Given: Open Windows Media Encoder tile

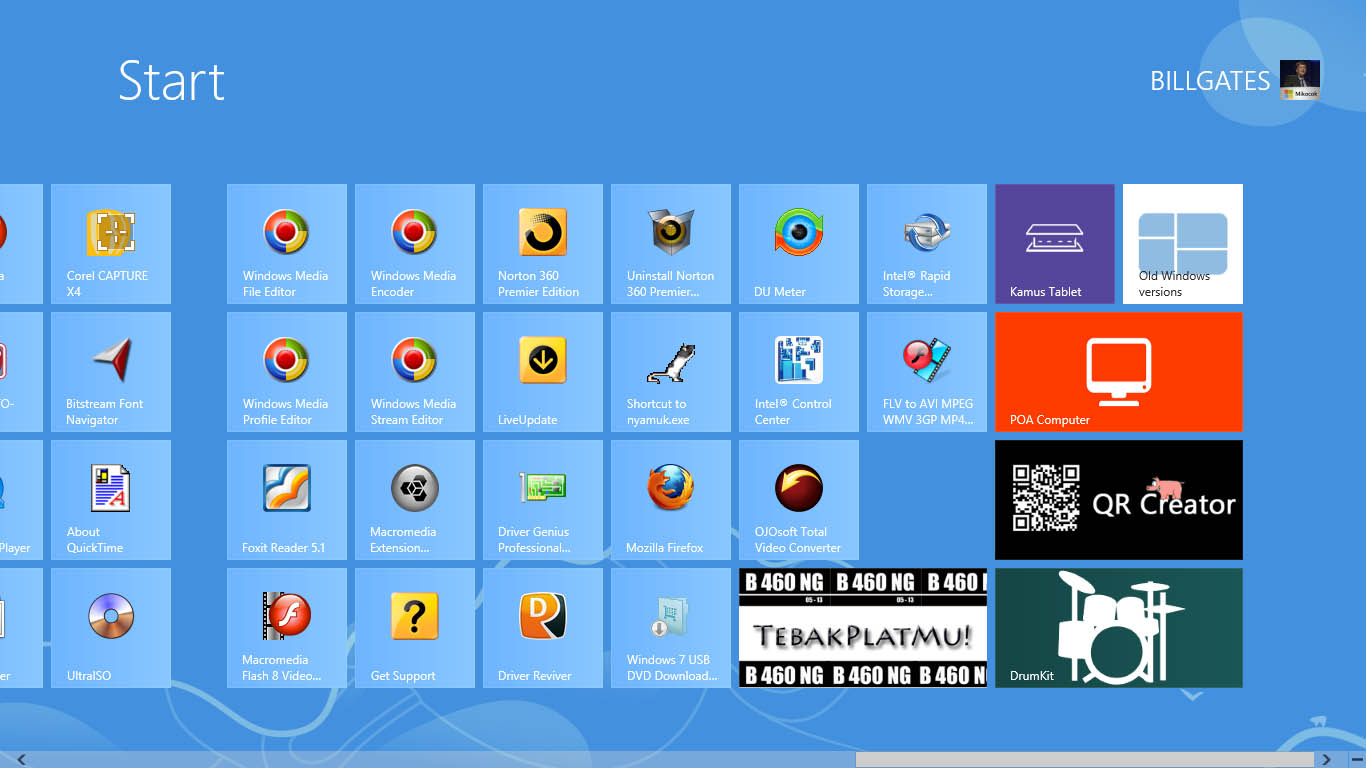Looking at the screenshot, I should click(415, 244).
